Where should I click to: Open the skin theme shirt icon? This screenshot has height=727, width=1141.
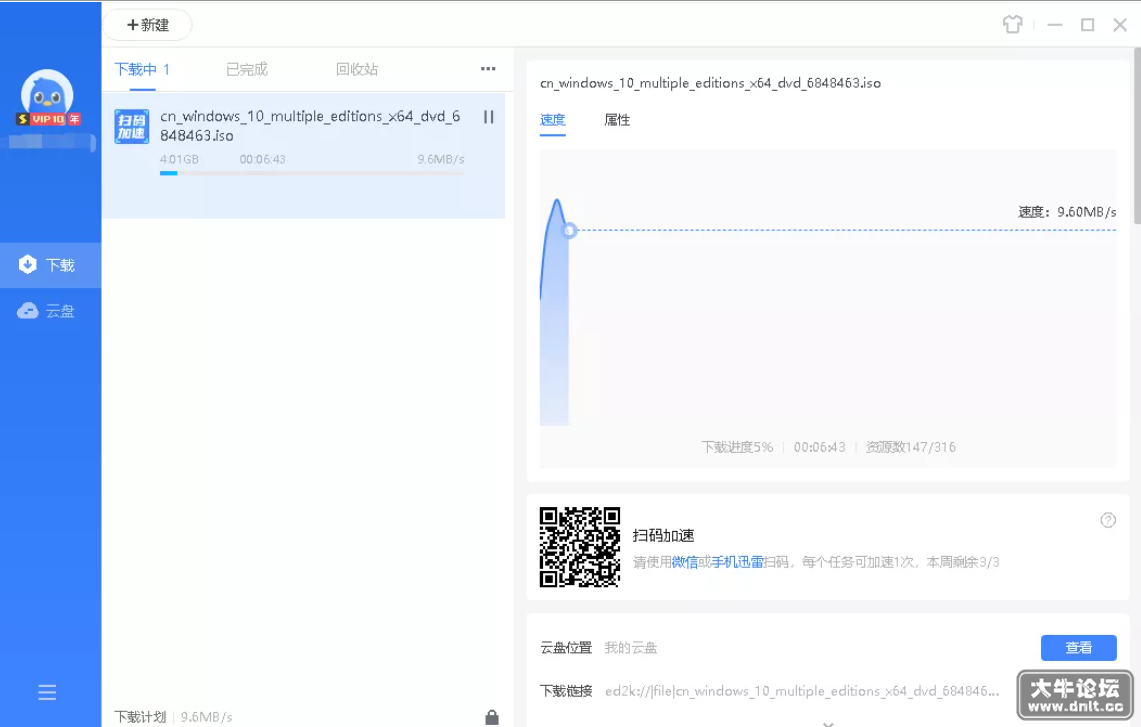(1012, 25)
